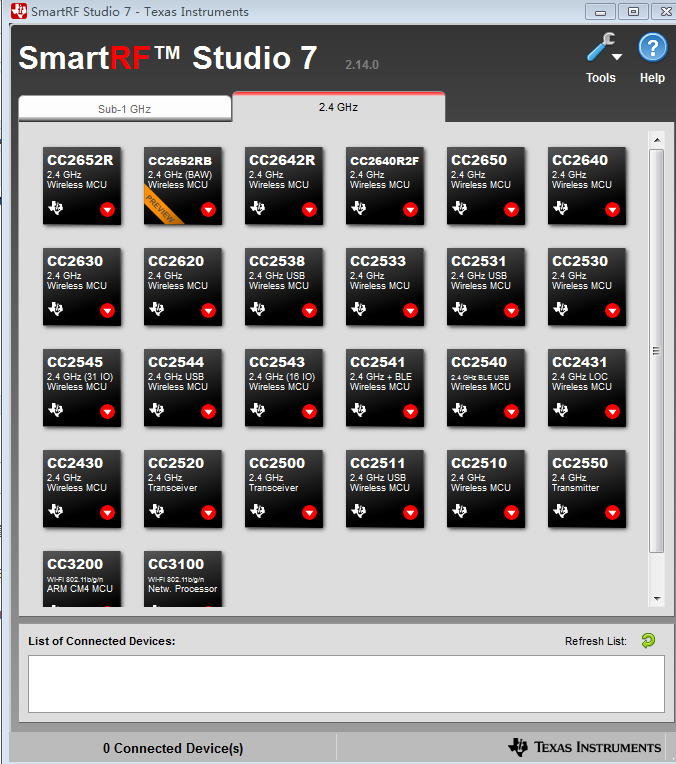
Task: Open the Tools wrench icon
Action: point(603,48)
